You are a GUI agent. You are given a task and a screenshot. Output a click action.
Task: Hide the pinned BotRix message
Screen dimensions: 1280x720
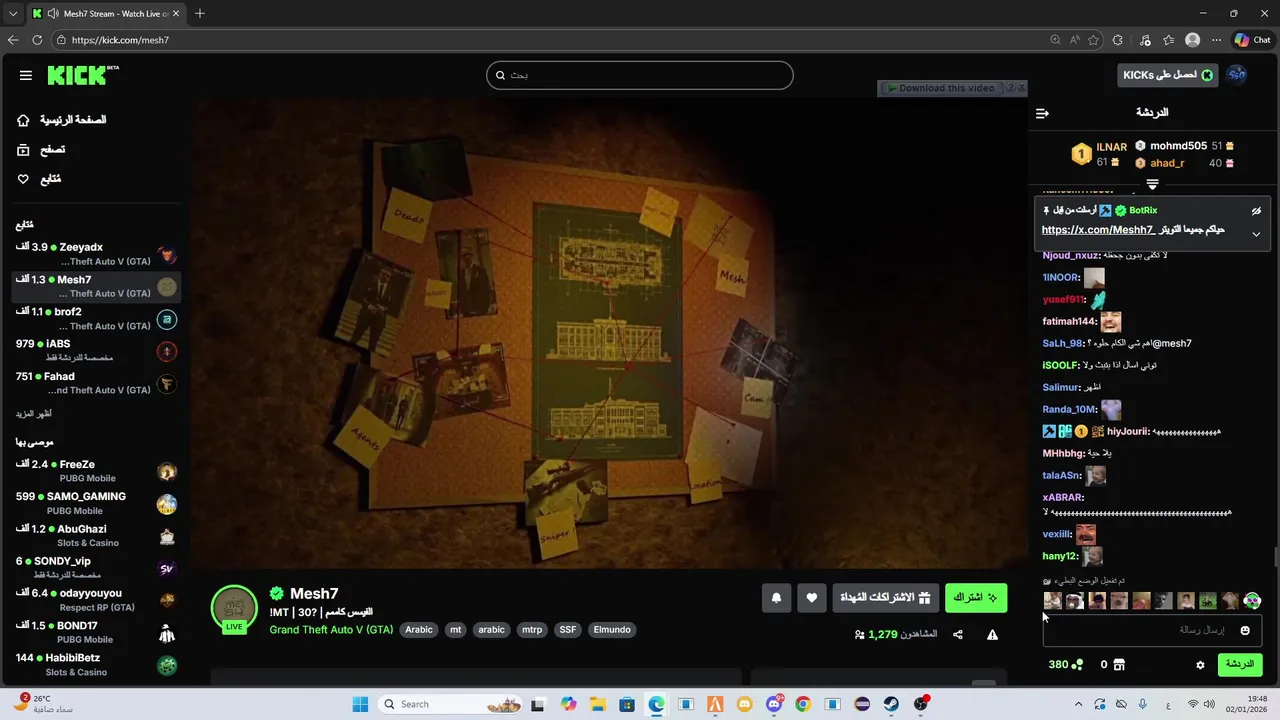click(x=1256, y=211)
